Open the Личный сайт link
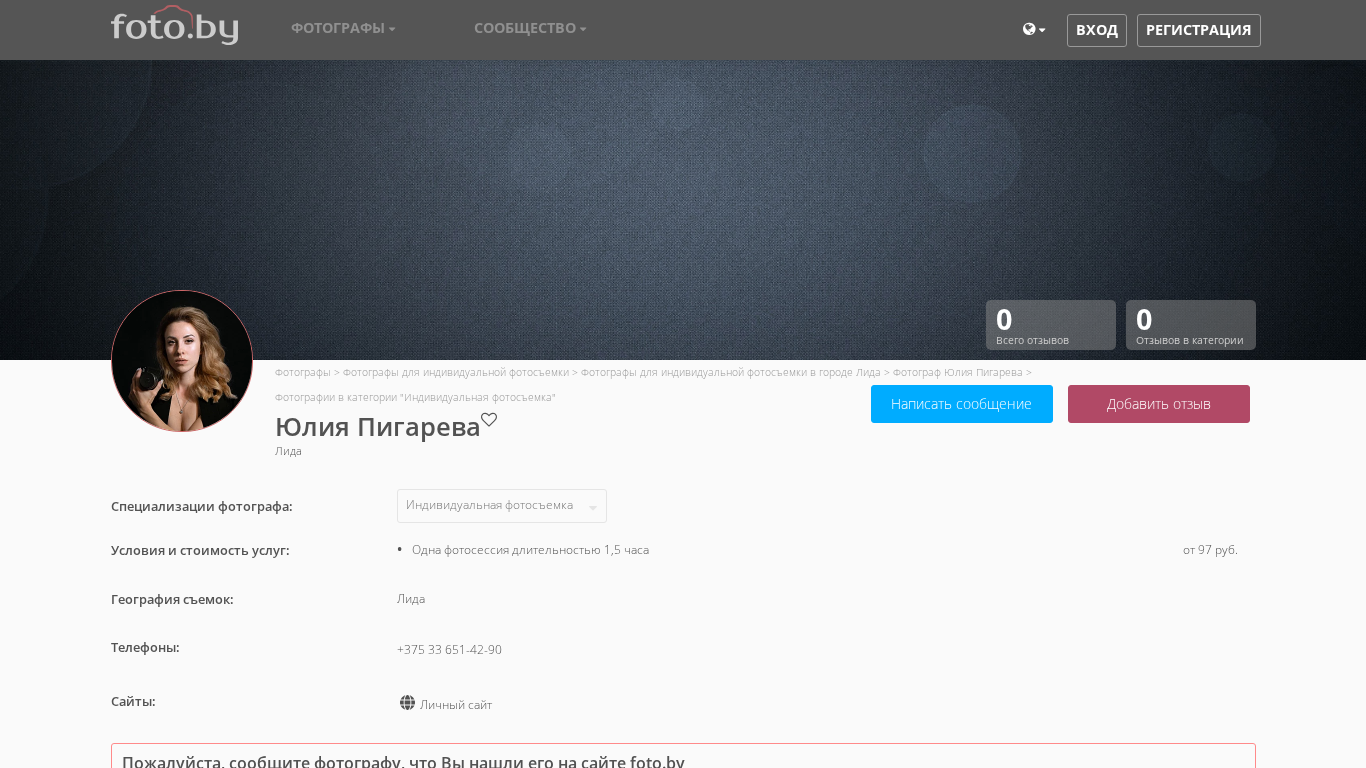The height and width of the screenshot is (768, 1366). [456, 705]
